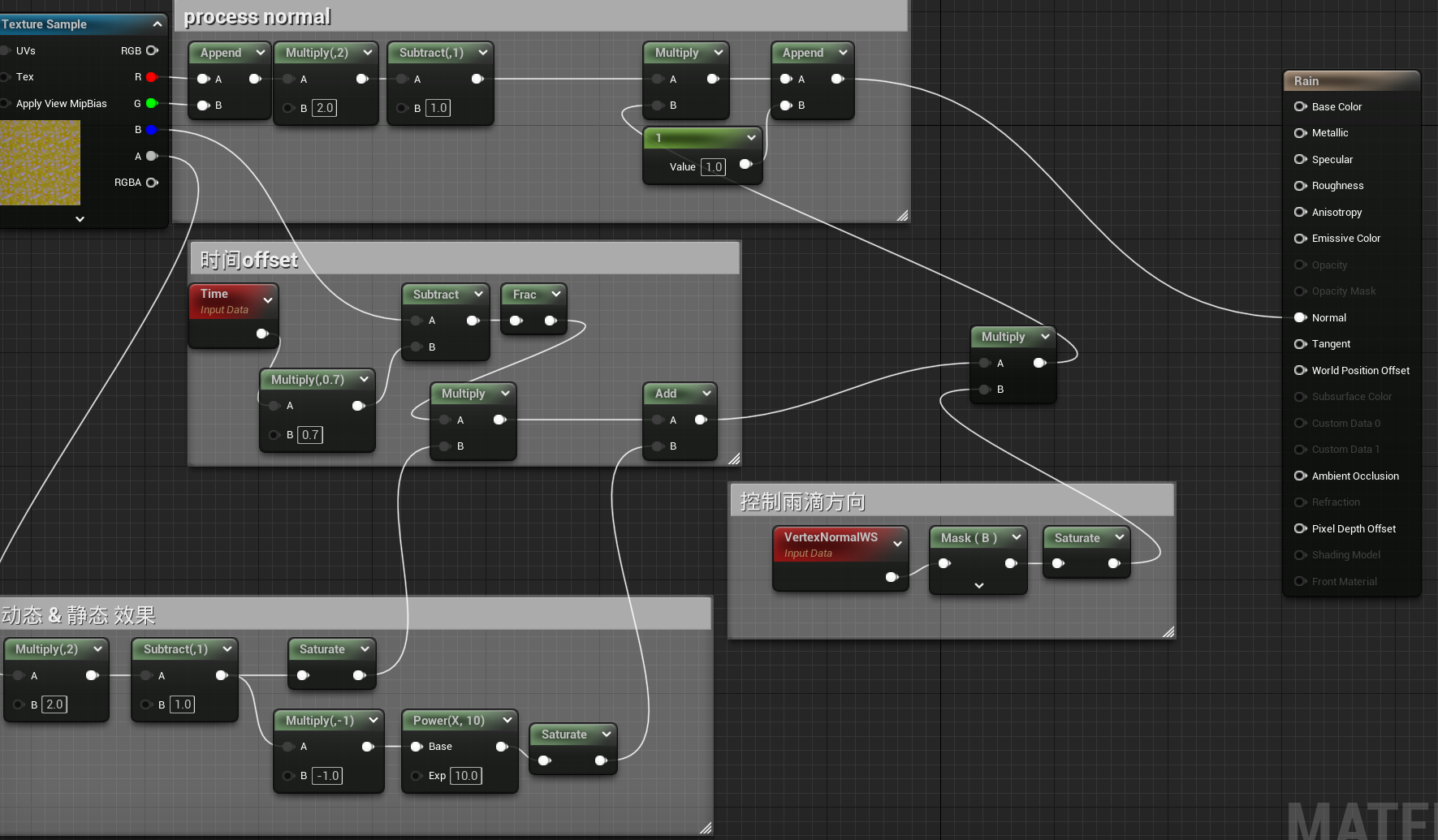Toggle the Multiply(,0.7) node header chevron
The width and height of the screenshot is (1438, 840).
click(x=365, y=379)
